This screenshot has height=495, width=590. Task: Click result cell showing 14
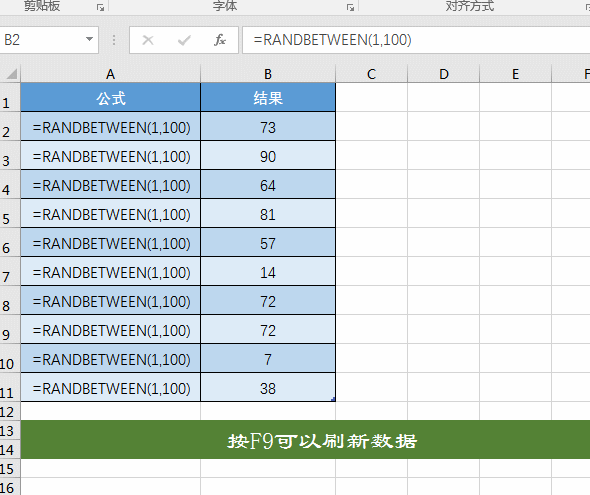[268, 272]
